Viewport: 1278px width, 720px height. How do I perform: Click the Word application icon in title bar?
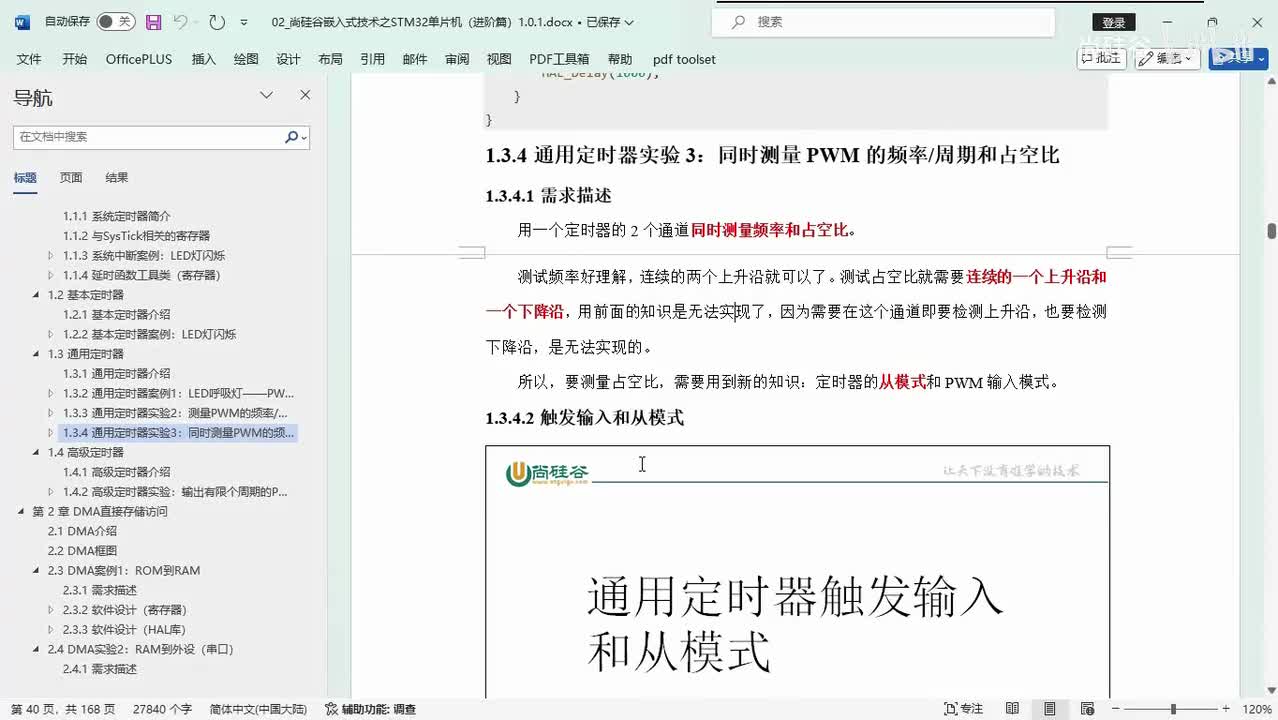(22, 21)
